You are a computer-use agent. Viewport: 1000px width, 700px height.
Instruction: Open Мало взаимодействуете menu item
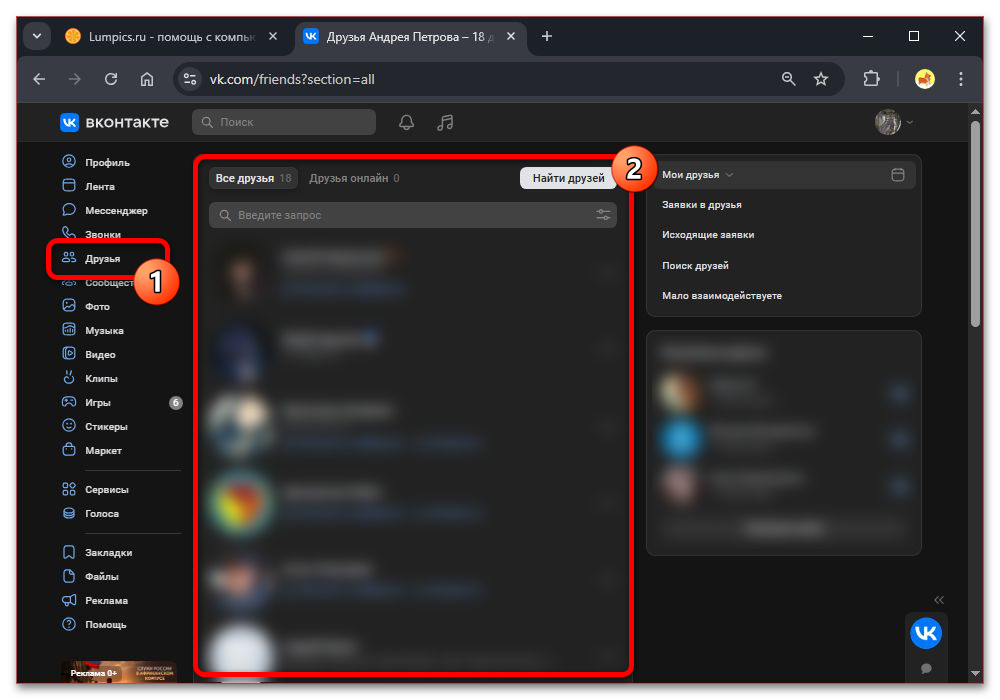[722, 295]
